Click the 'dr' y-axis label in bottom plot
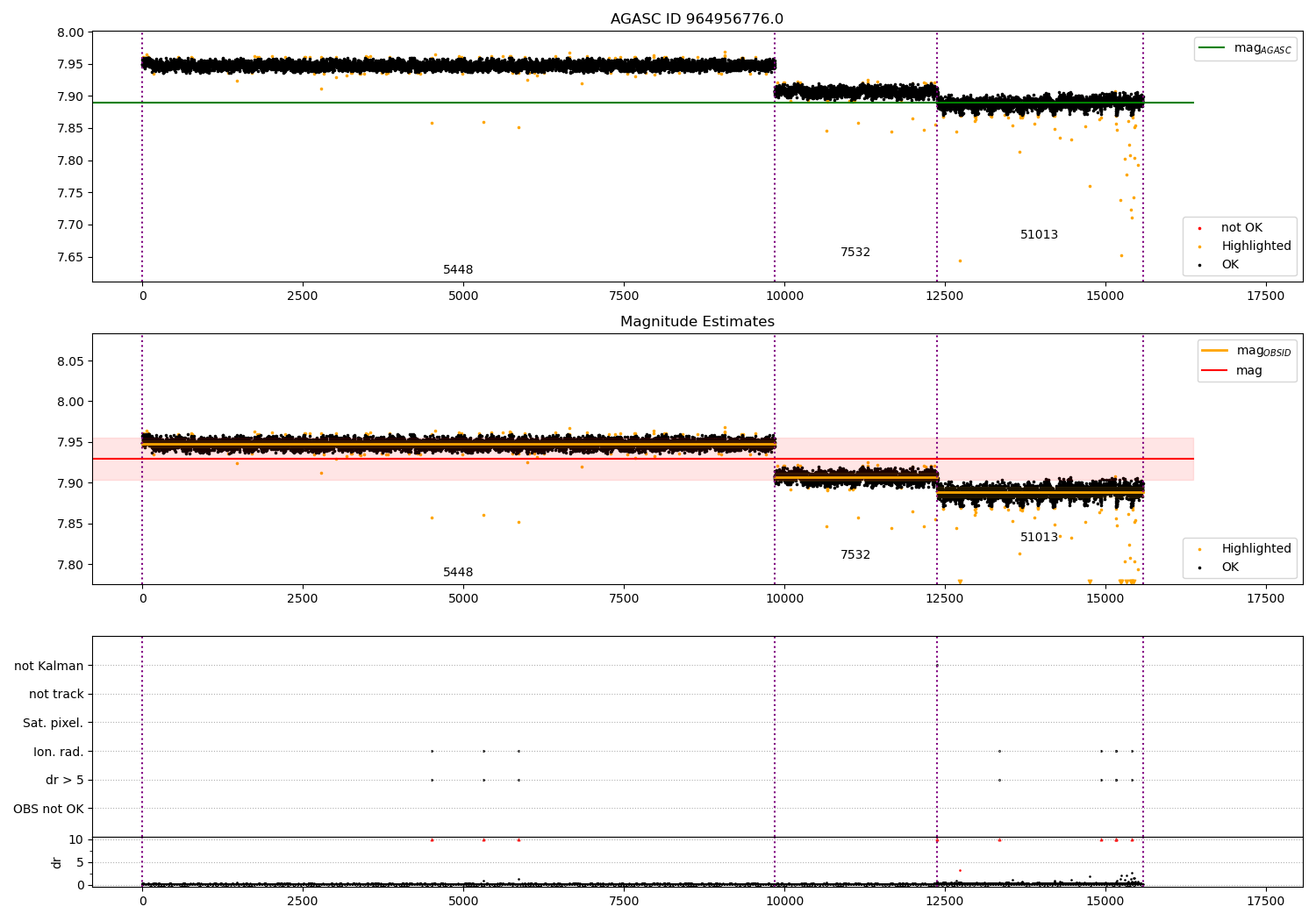The height and width of the screenshot is (921, 1316). pos(57,862)
